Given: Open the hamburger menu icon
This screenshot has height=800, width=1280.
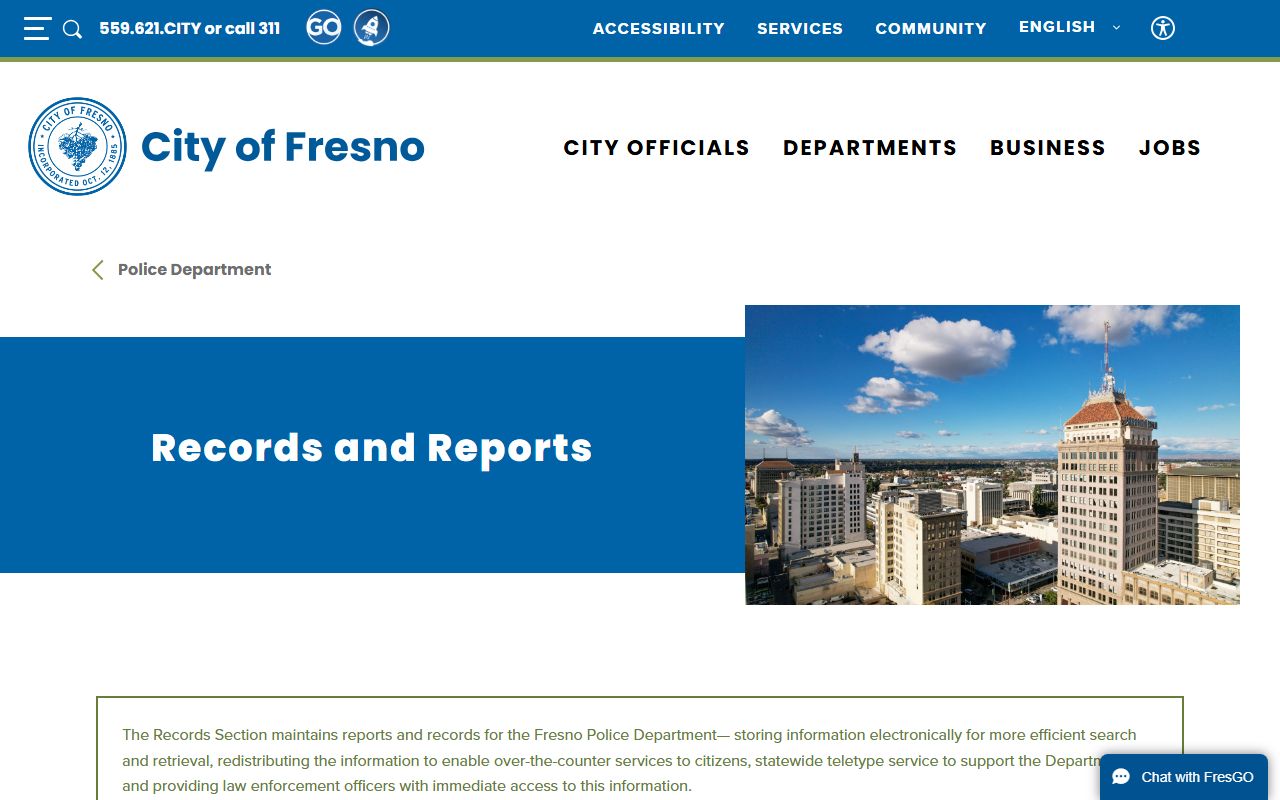Looking at the screenshot, I should pos(37,28).
